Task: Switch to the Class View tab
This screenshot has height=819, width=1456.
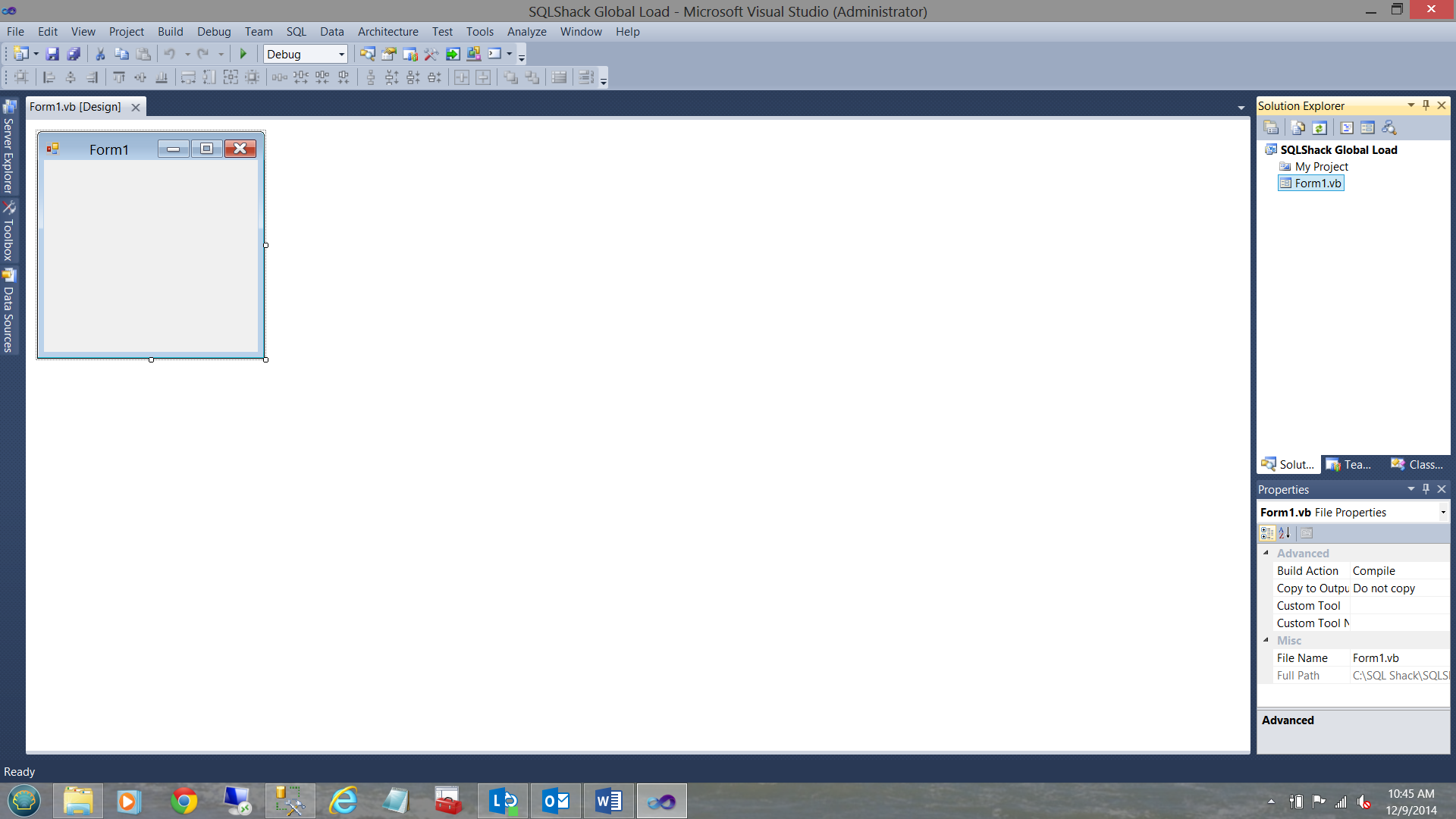Action: 1417,464
